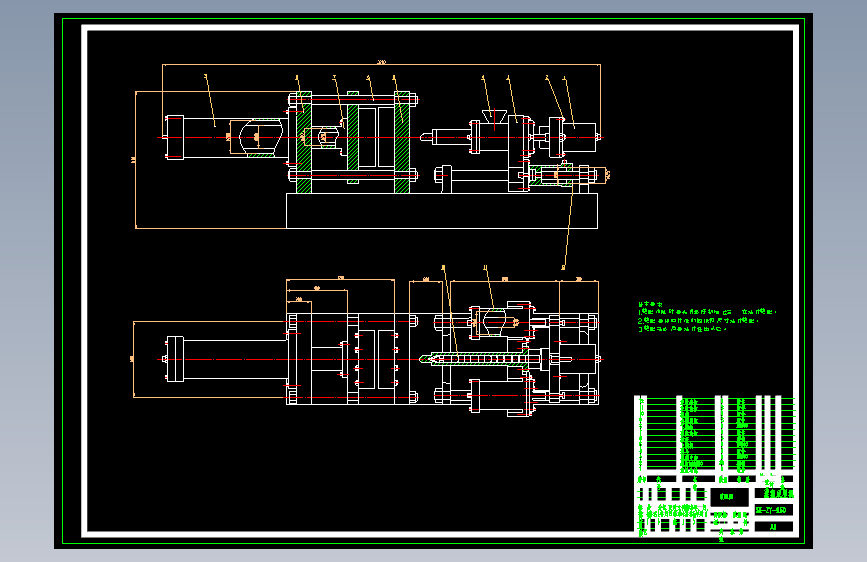Select the injection nozzle tip in the side view

425,137
